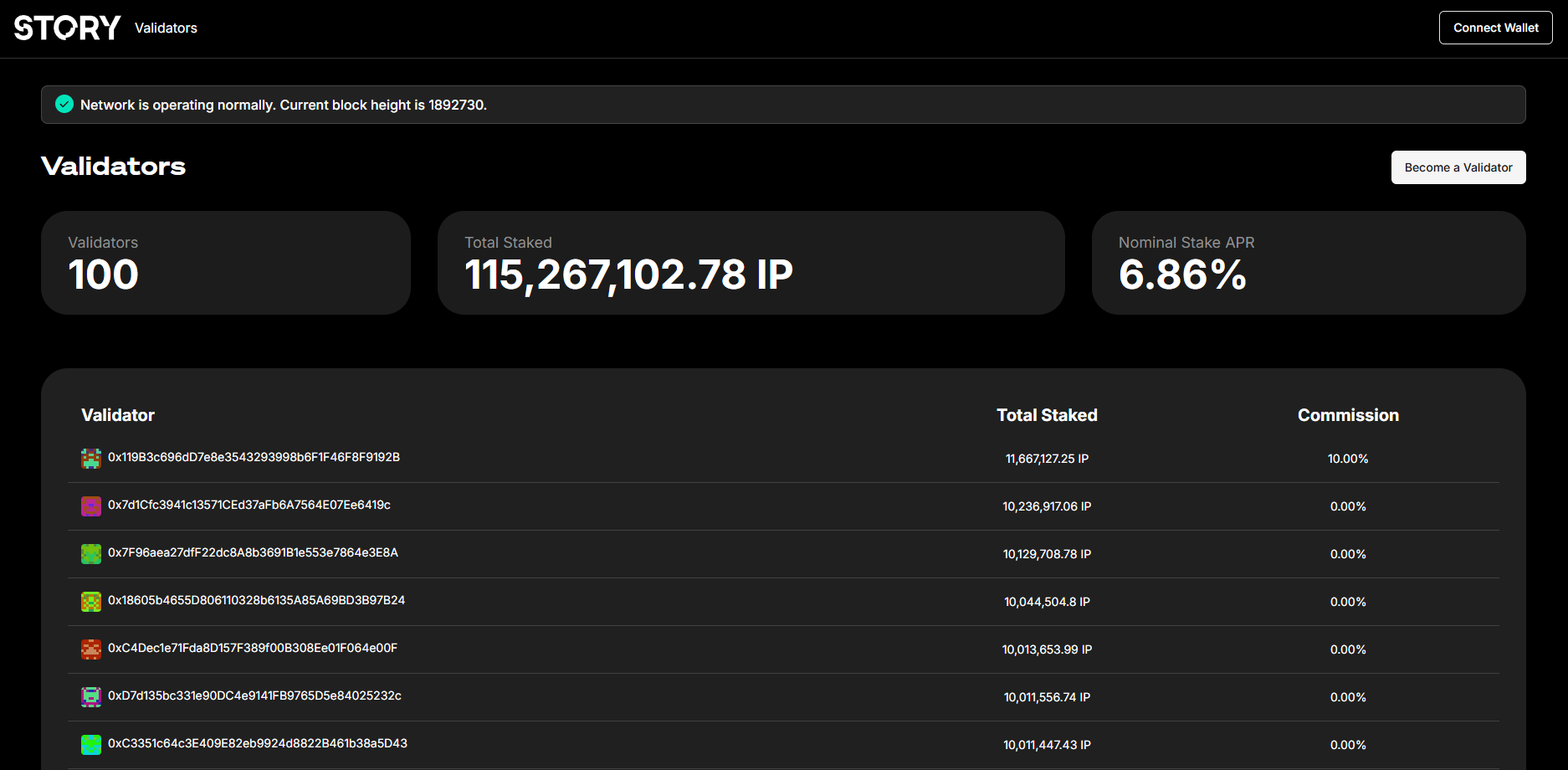The width and height of the screenshot is (1568, 770).
Task: Click the avatar icon for validator 0x7F96ae
Action: click(x=91, y=554)
